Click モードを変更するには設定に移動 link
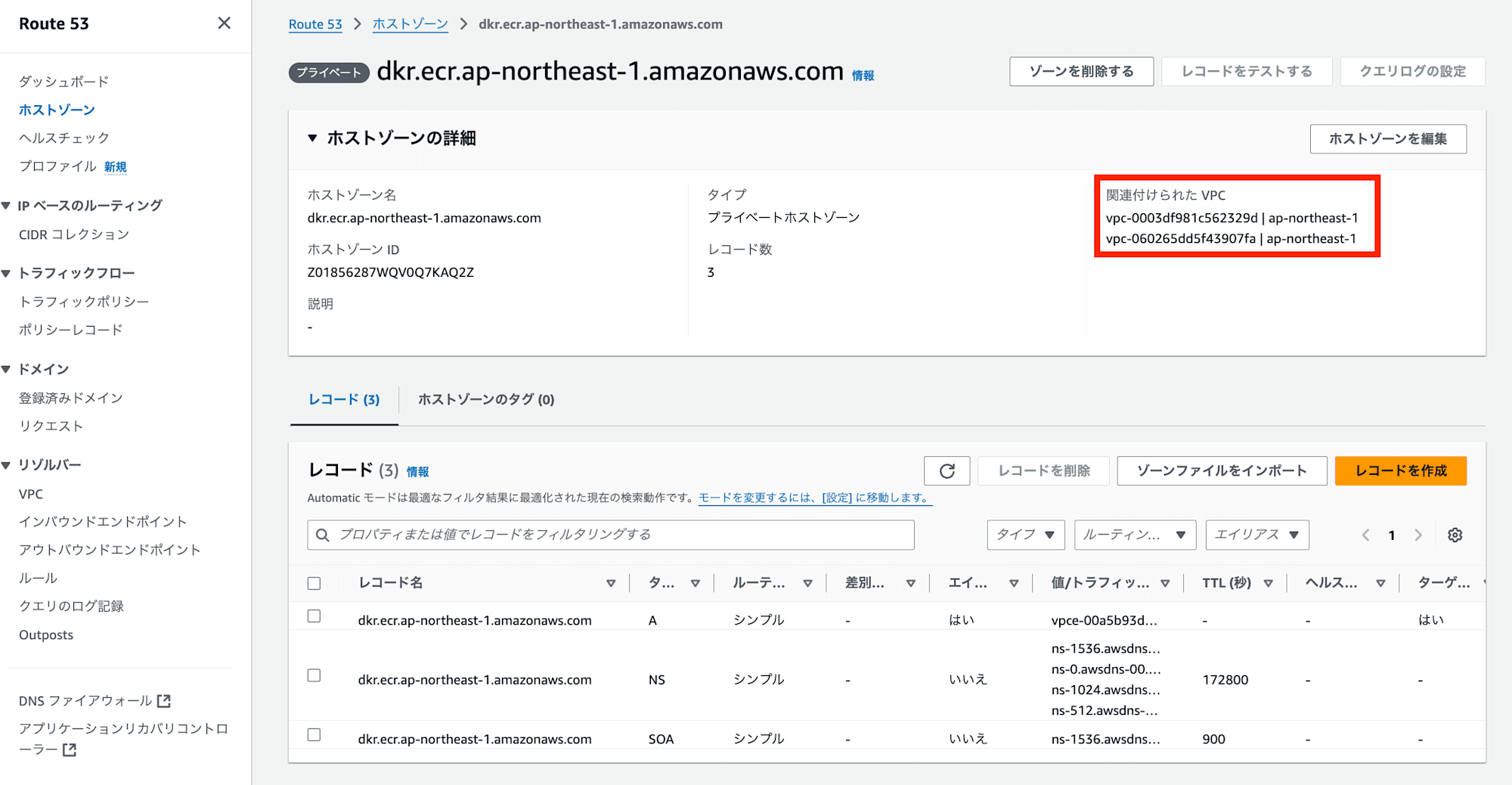The image size is (1512, 785). click(815, 498)
